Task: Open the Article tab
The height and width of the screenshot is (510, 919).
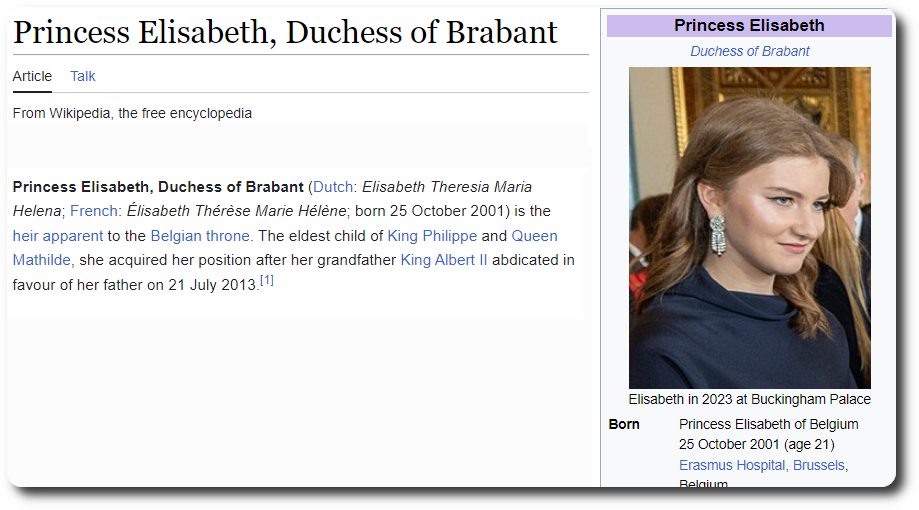Action: (32, 76)
